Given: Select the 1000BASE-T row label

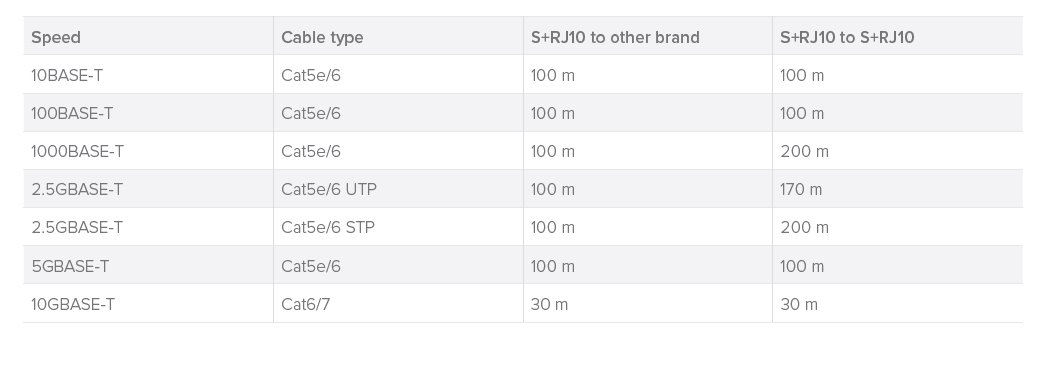Looking at the screenshot, I should tap(77, 152).
